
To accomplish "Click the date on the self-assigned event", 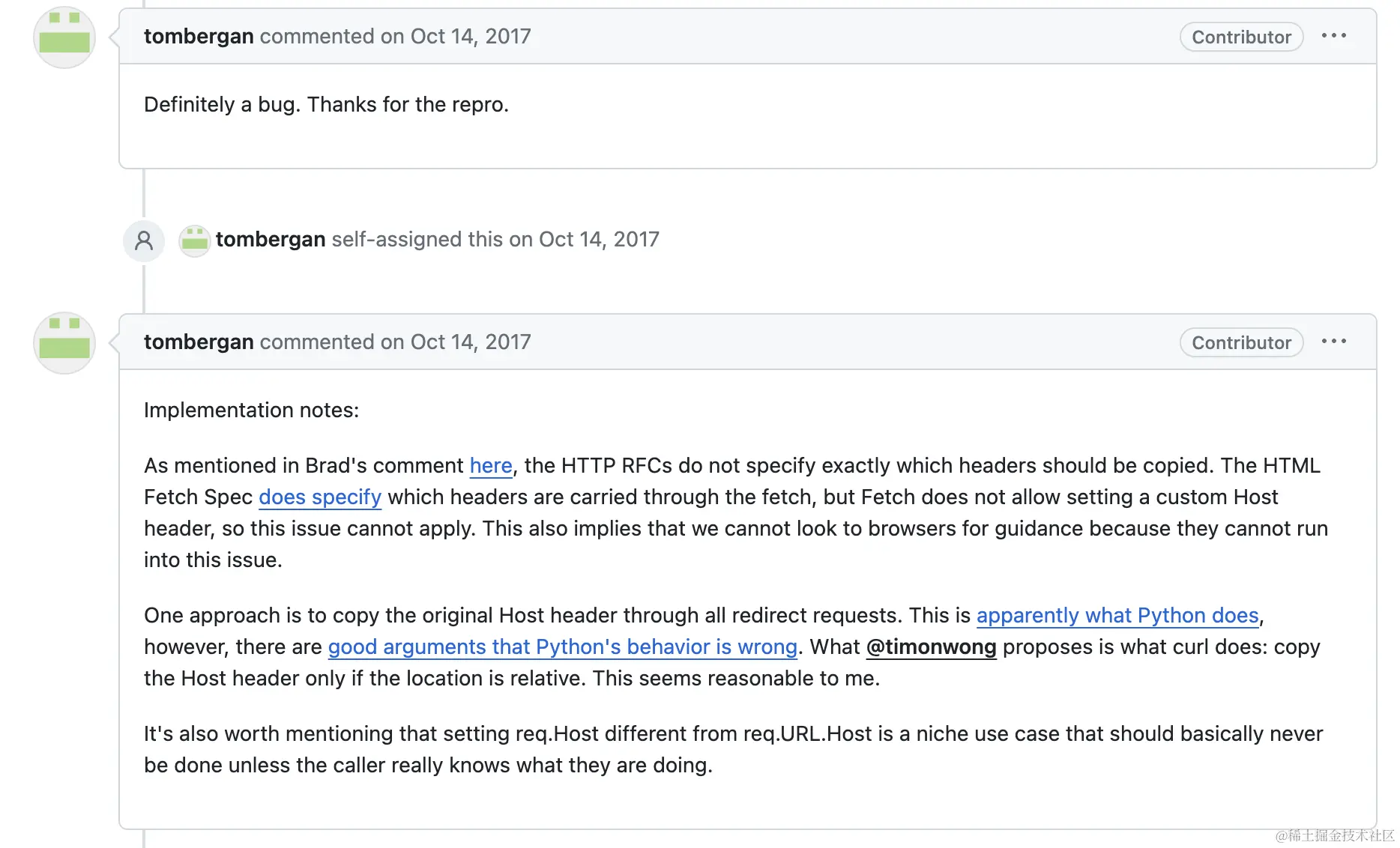I will pos(599,239).
